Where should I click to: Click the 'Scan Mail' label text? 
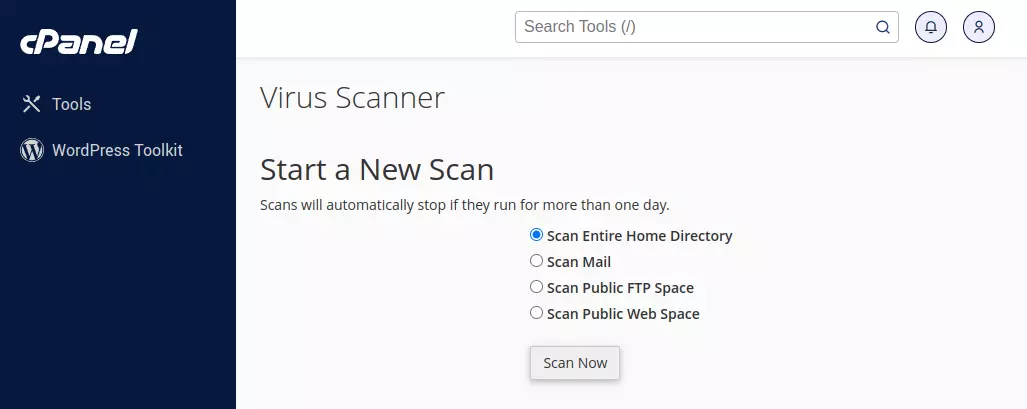tap(579, 262)
